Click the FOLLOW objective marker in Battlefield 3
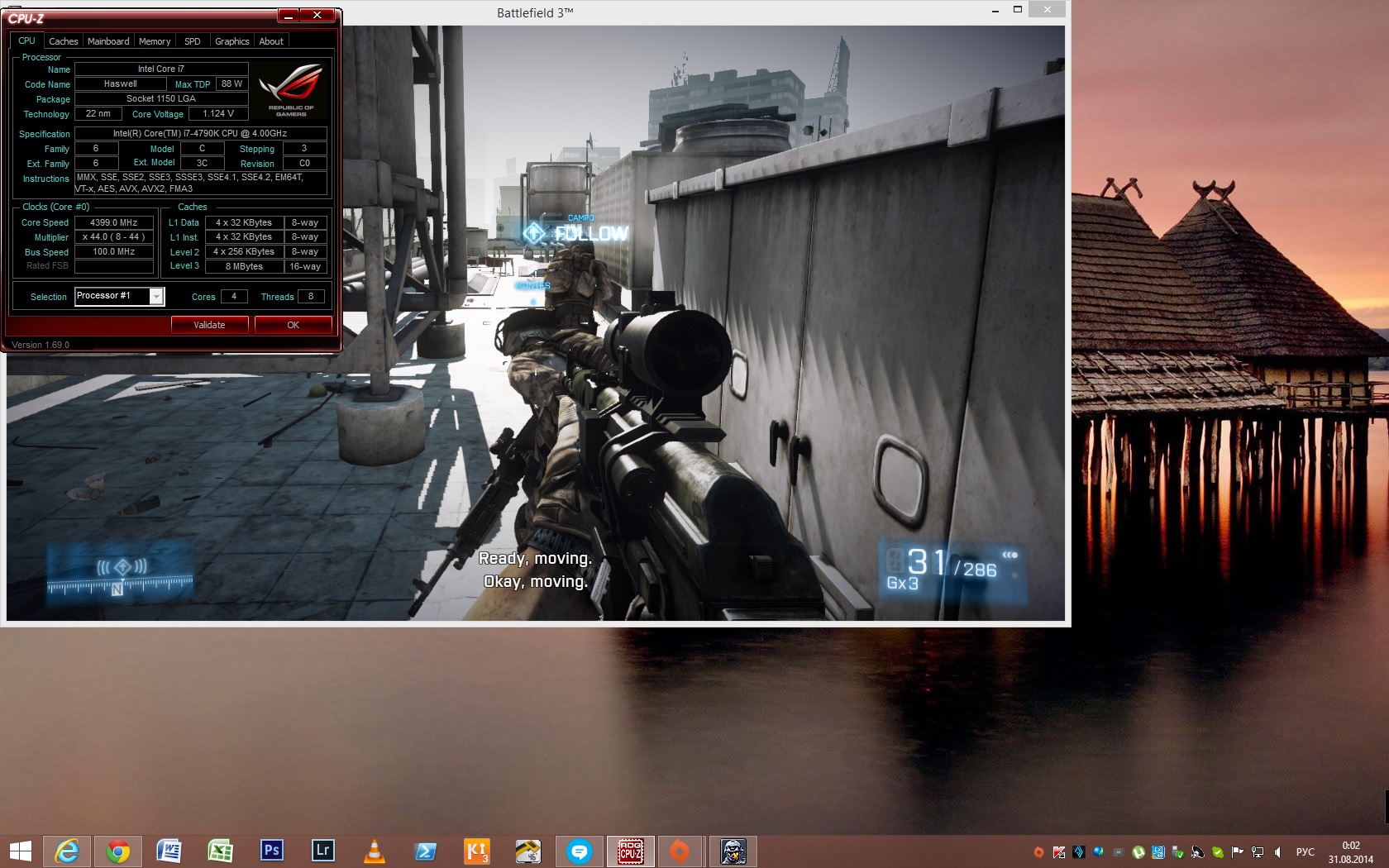This screenshot has height=868, width=1389. tap(576, 233)
